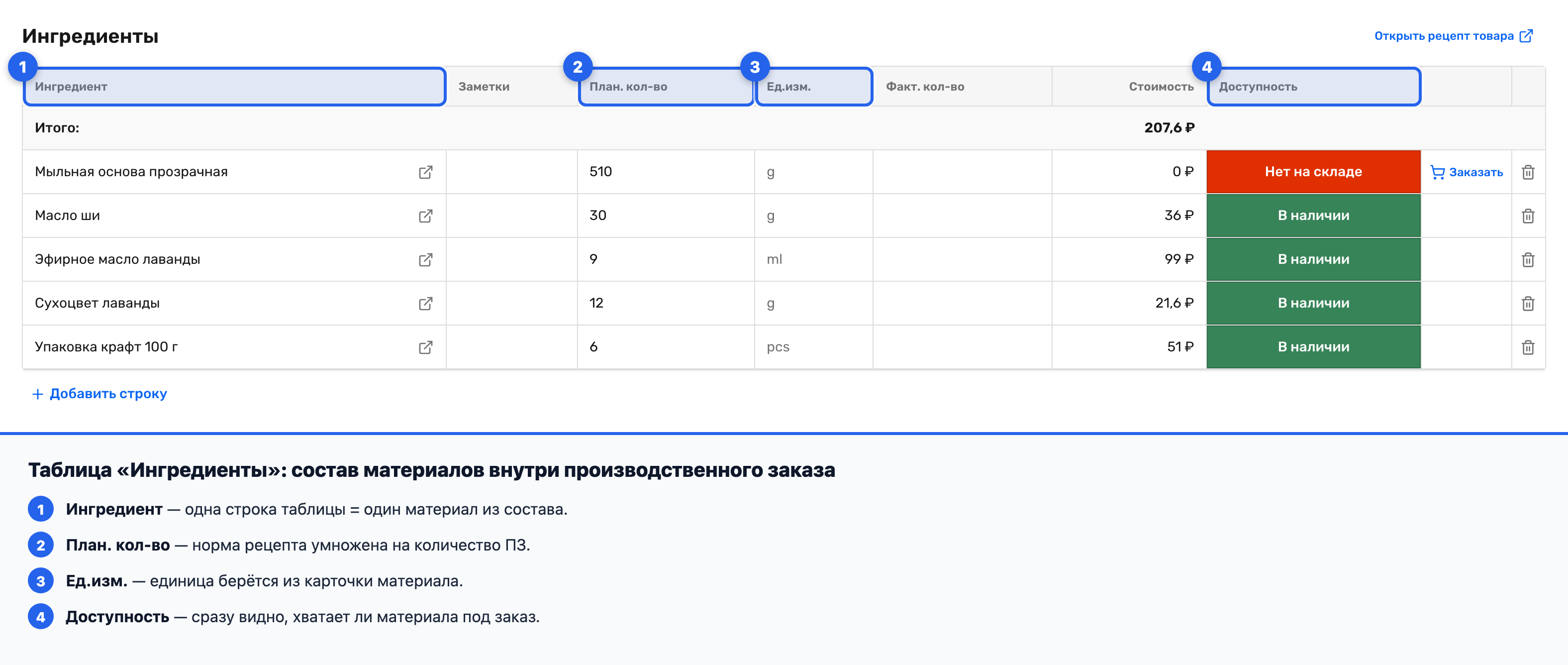Click the cost value 99 ₽

tap(1178, 259)
